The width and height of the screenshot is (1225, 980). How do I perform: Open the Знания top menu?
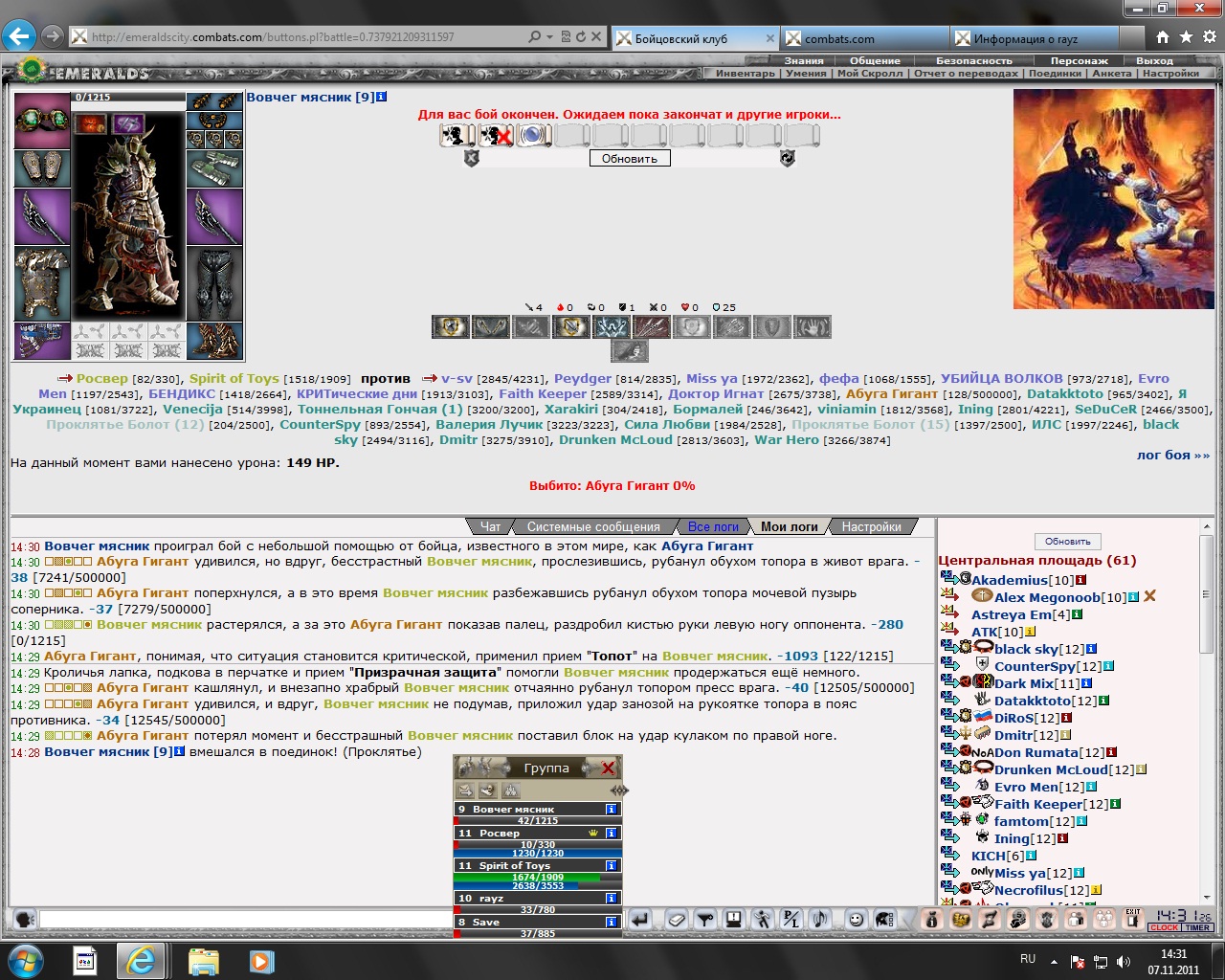coord(804,60)
